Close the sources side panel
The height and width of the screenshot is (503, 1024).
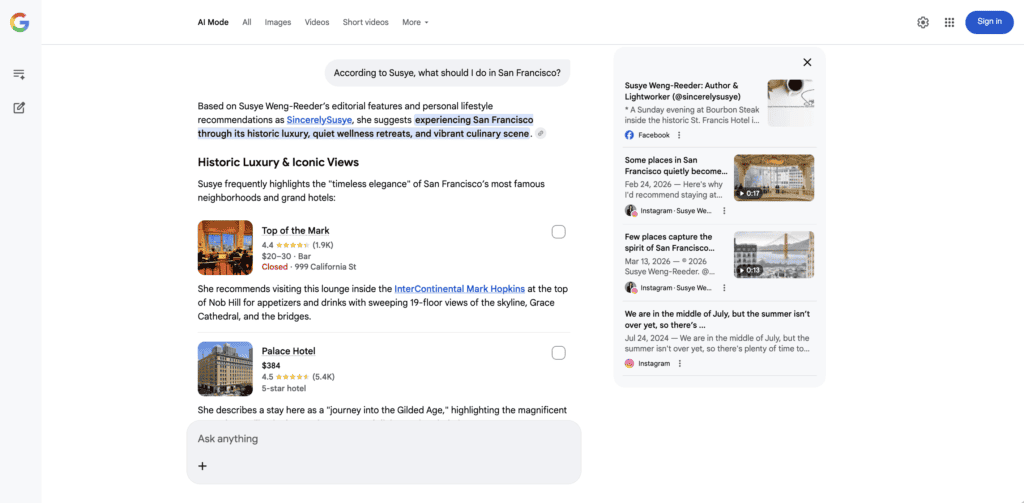click(x=807, y=62)
